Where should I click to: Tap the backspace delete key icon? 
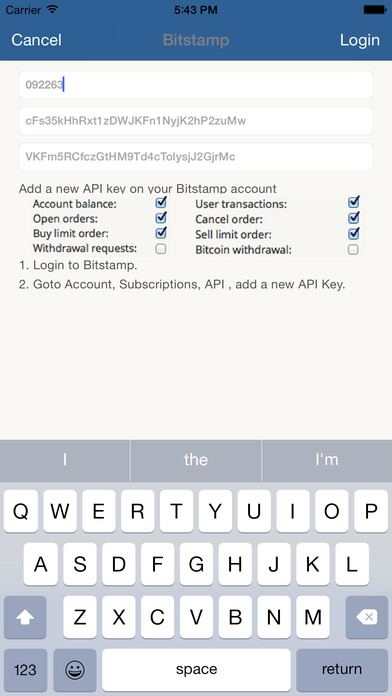tap(367, 617)
